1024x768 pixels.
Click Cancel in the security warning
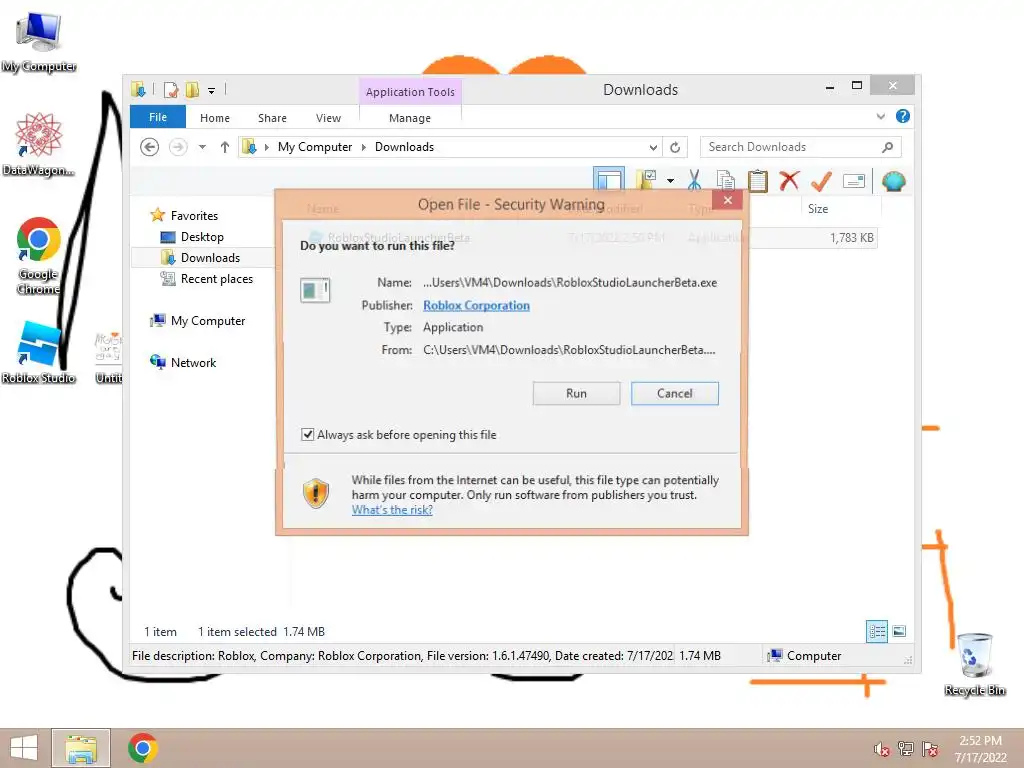pyautogui.click(x=675, y=393)
